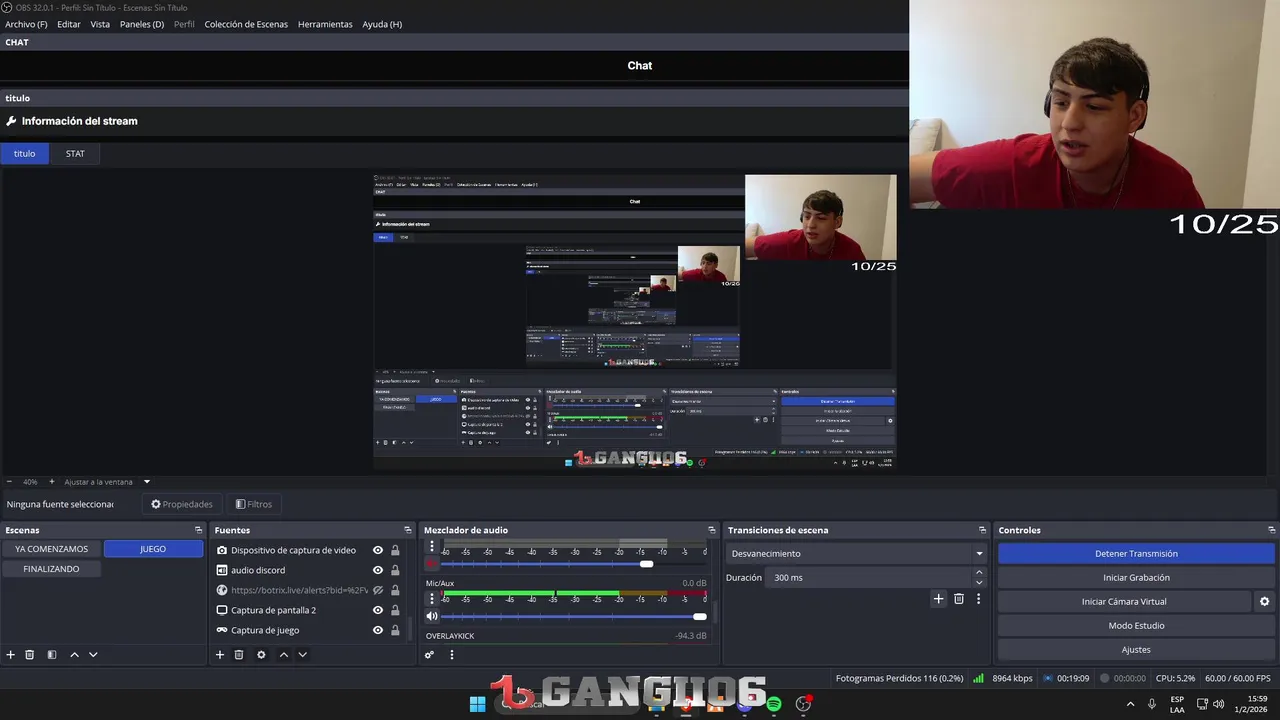This screenshot has width=1280, height=720.
Task: Click taskbar microphone tray icon
Action: pos(1152,704)
